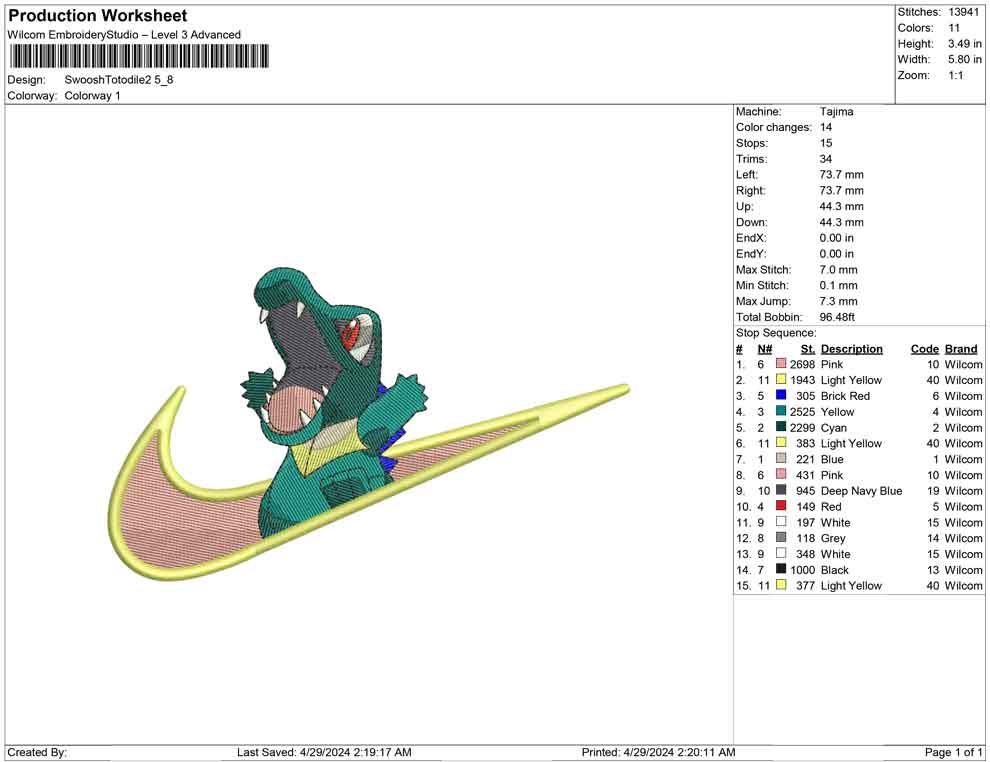Viewport: 990px width, 762px height.
Task: Click the 'Stops:' label
Action: tap(751, 143)
